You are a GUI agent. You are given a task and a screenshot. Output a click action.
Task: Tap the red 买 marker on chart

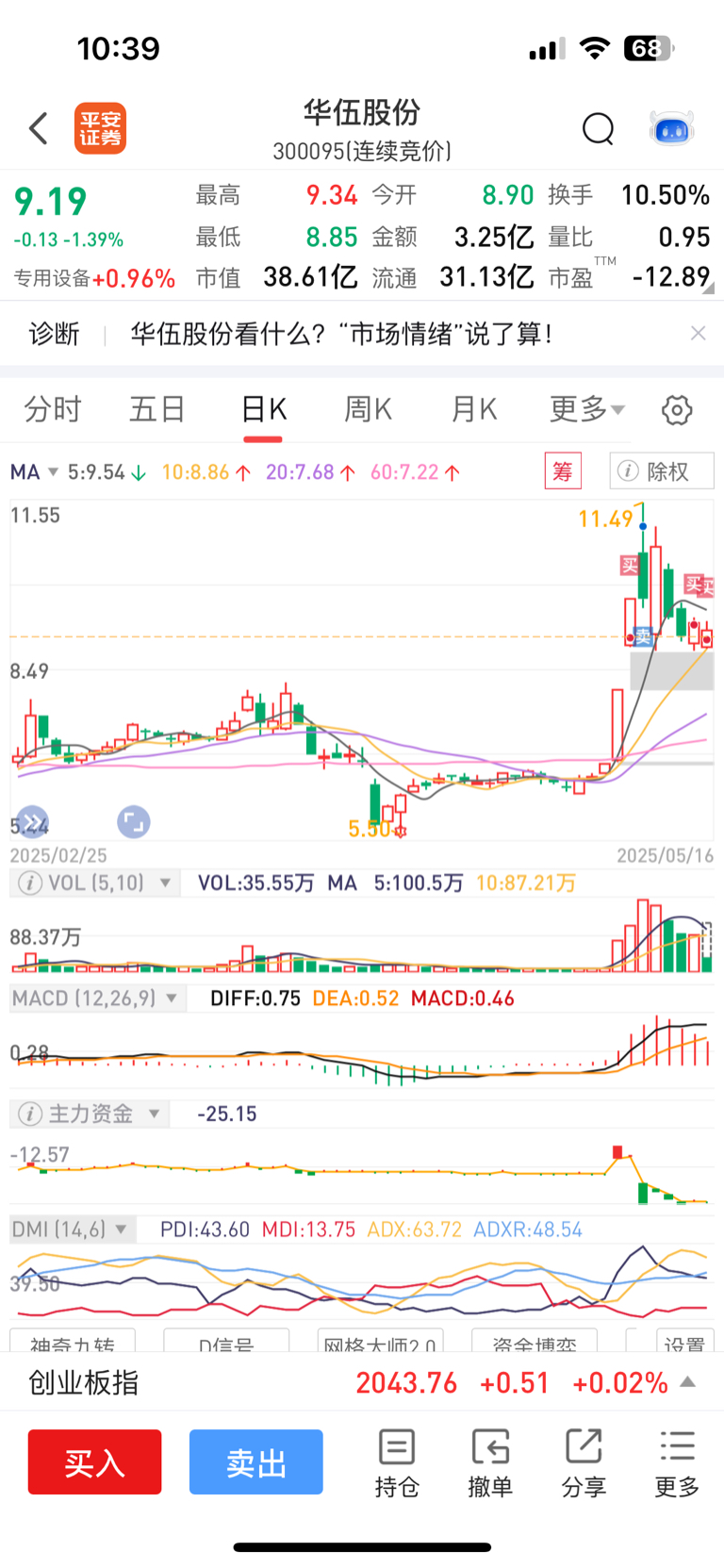(629, 566)
